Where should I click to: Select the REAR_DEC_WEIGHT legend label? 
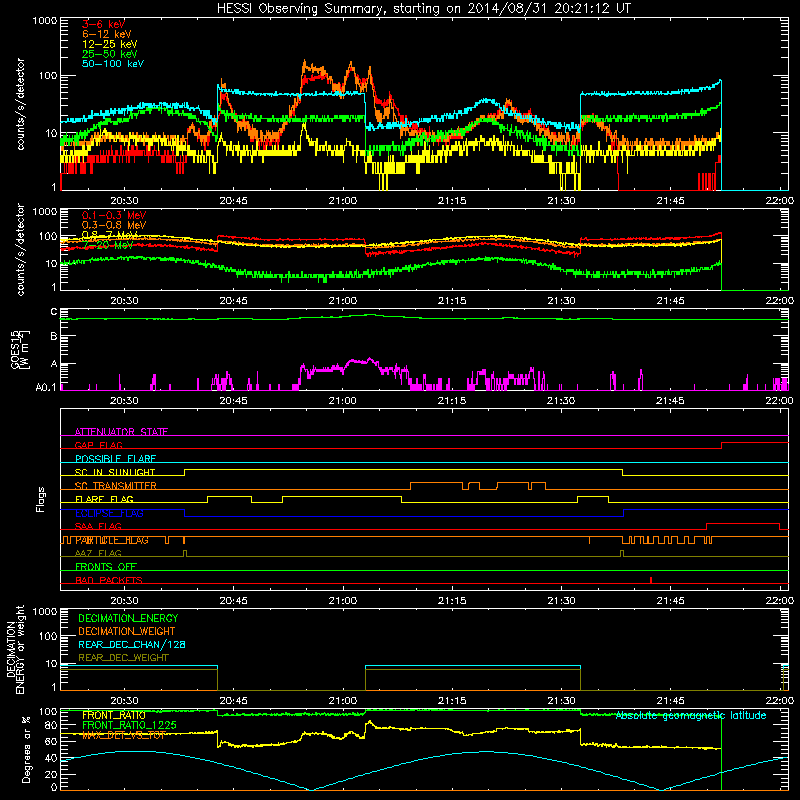pyautogui.click(x=123, y=658)
